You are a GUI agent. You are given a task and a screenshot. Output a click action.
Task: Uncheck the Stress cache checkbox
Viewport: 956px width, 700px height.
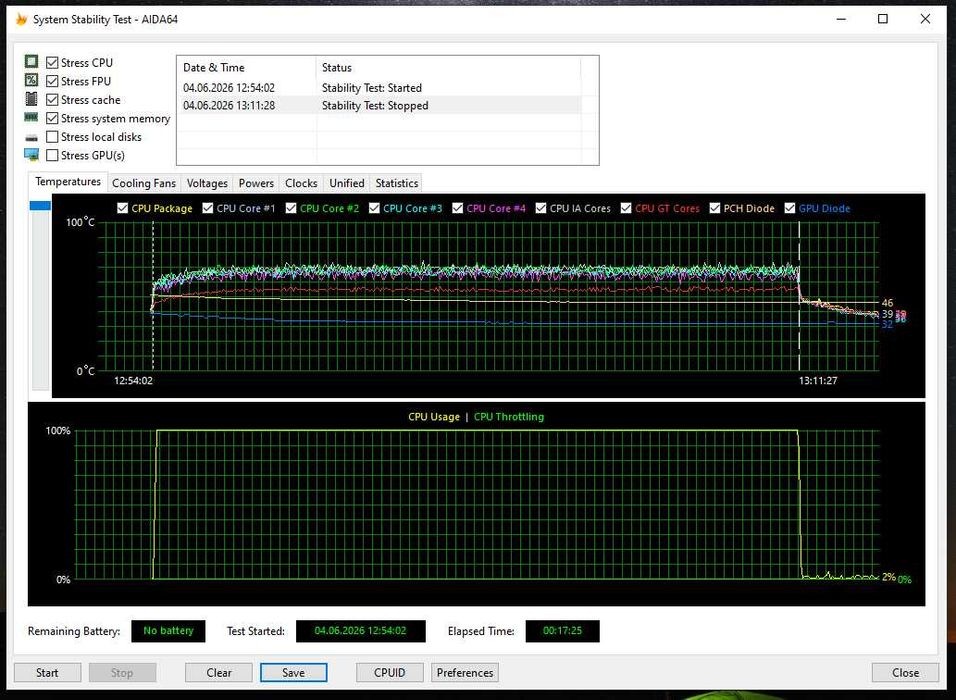click(x=52, y=99)
